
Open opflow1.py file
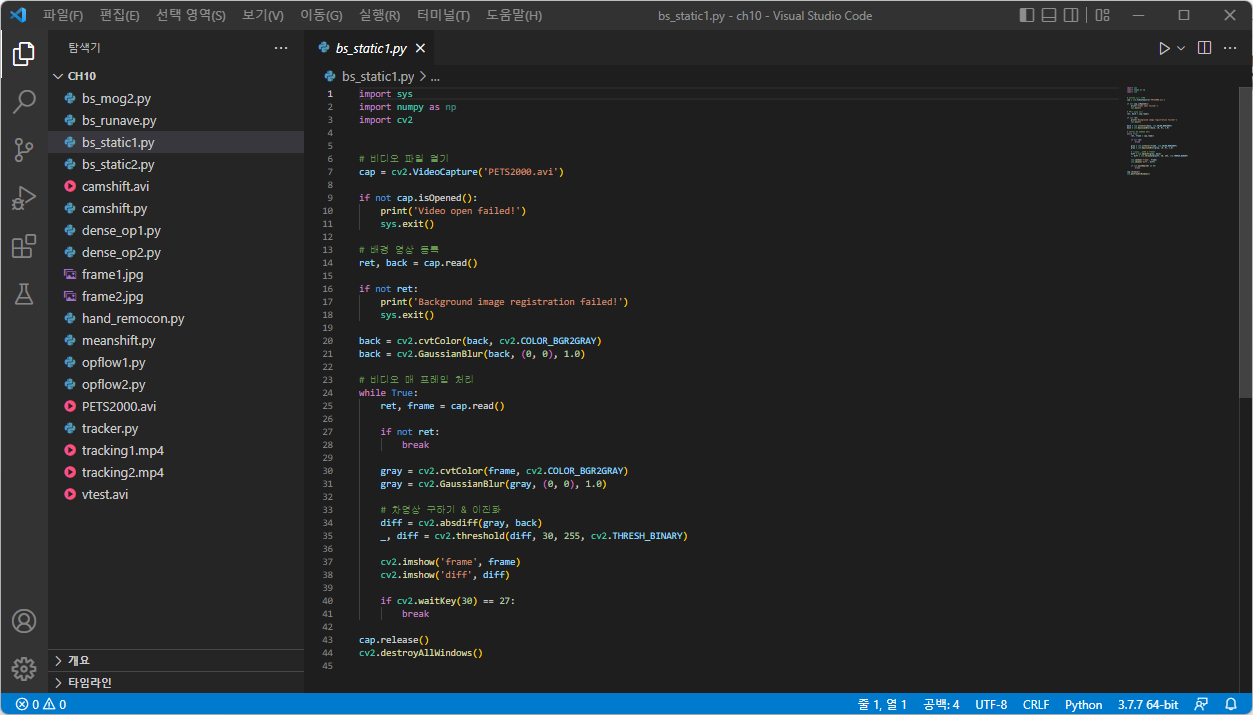coord(176,362)
